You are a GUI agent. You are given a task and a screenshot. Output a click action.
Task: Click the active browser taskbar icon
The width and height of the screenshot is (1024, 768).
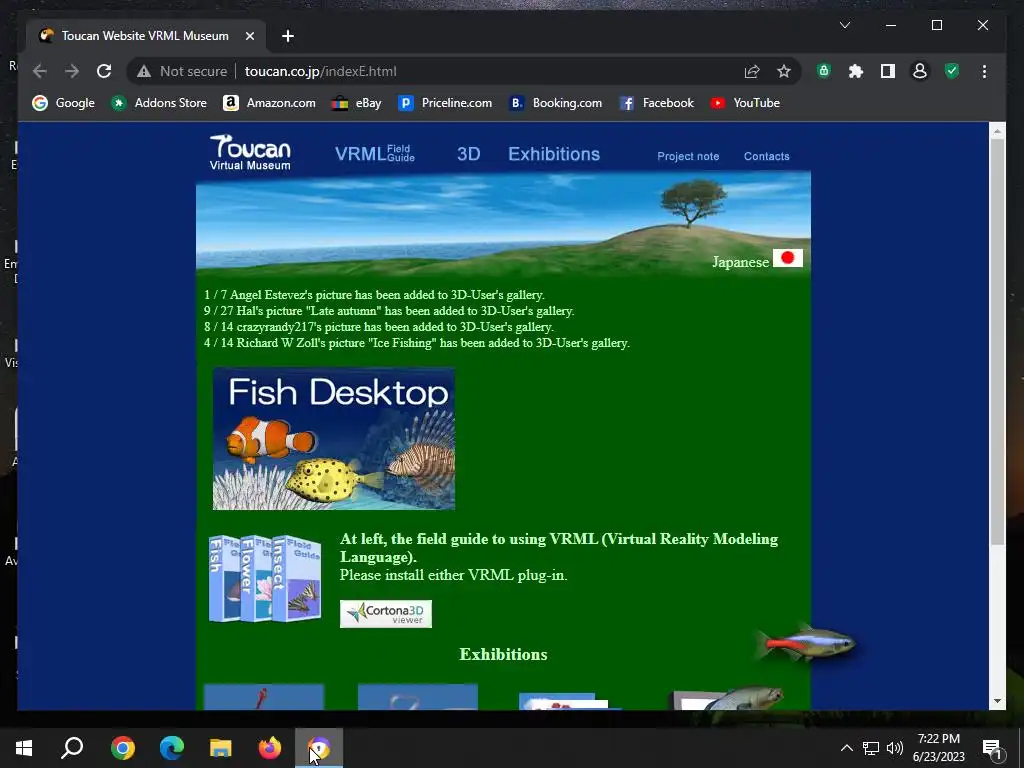(319, 748)
